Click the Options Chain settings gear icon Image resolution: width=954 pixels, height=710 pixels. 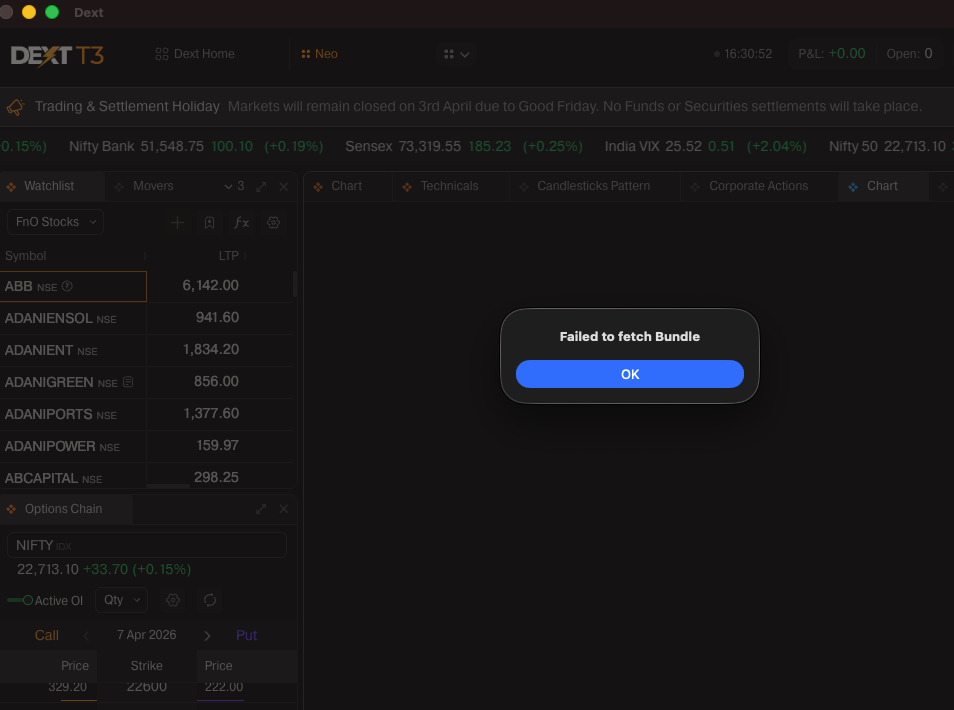(x=173, y=600)
